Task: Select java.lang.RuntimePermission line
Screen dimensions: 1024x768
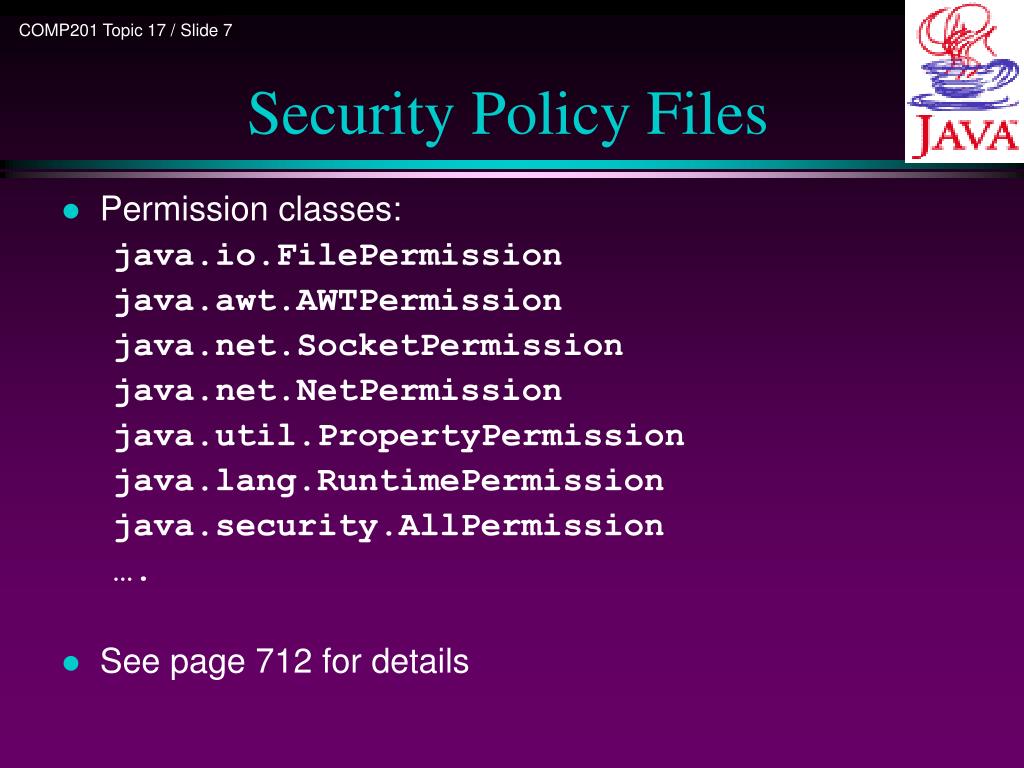Action: click(389, 481)
